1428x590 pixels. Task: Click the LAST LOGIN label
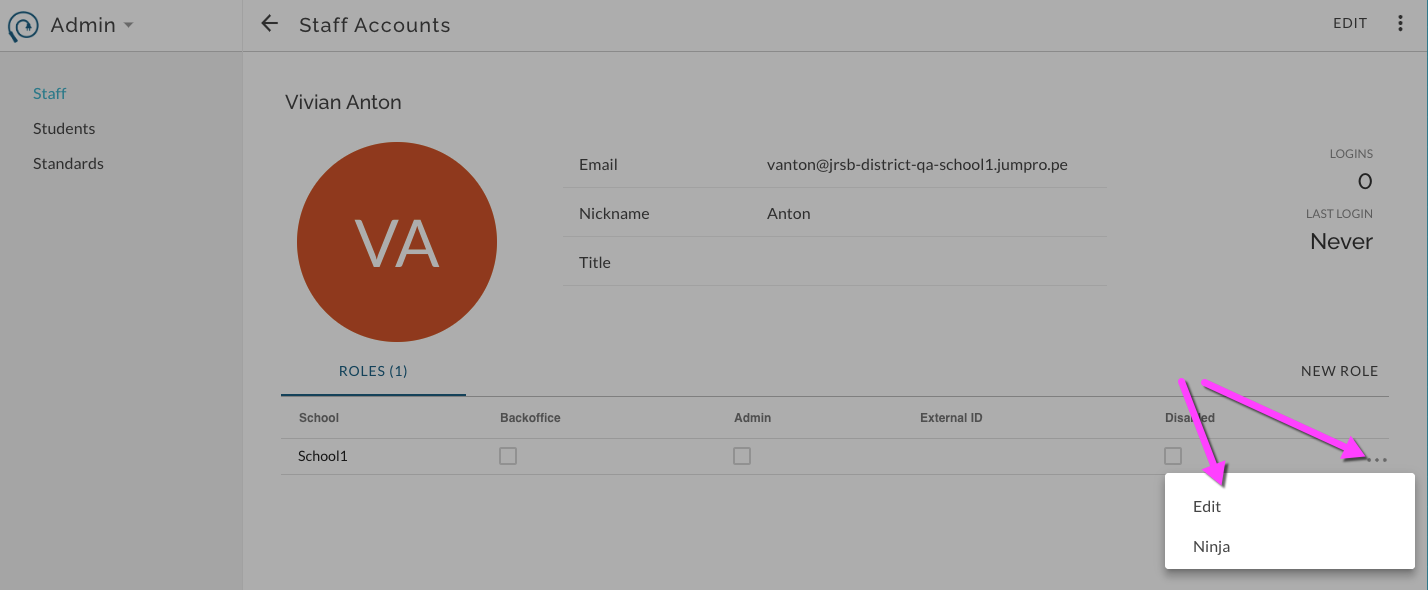(1339, 214)
